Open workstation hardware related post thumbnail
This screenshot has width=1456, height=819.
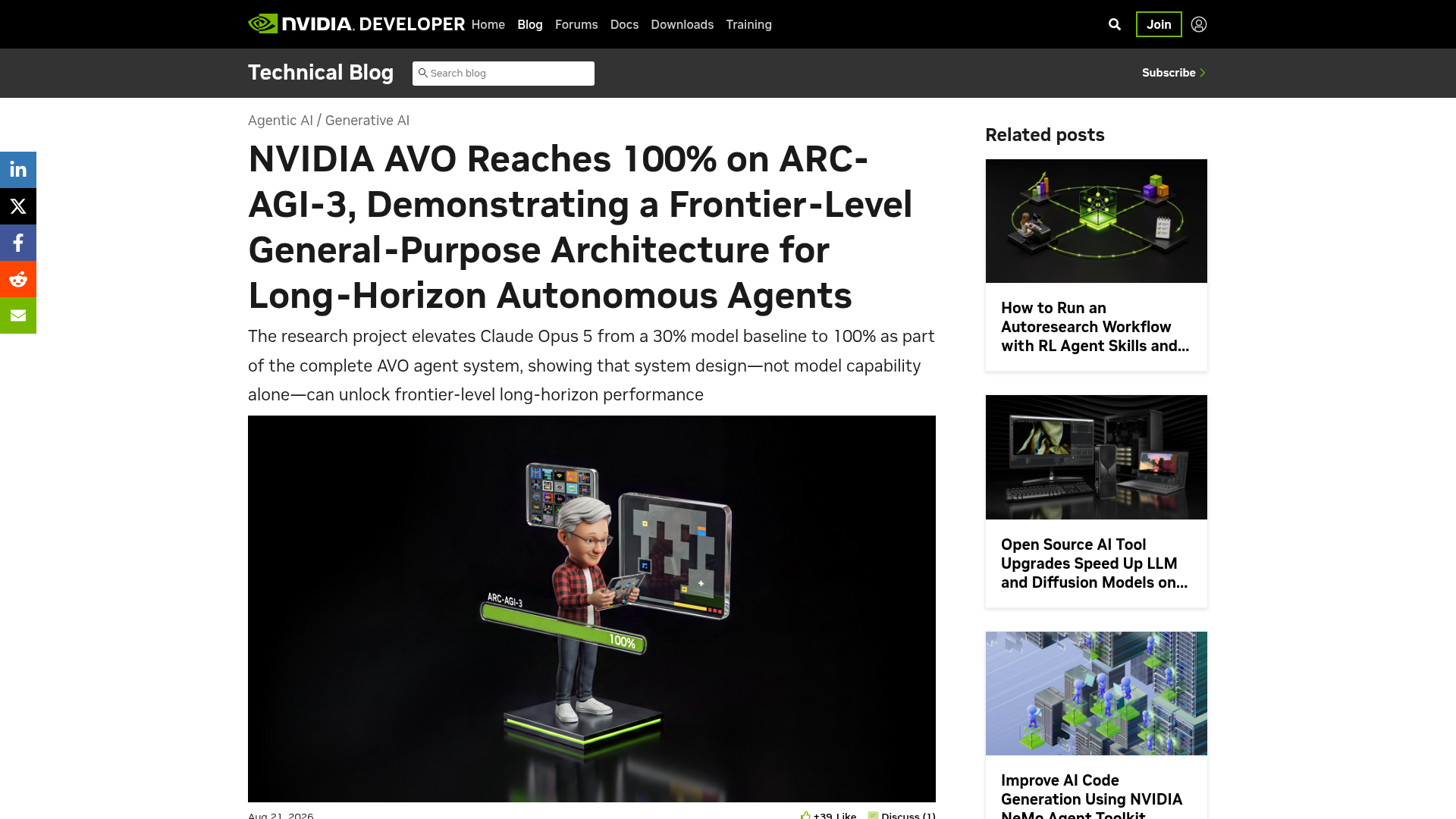1097,457
